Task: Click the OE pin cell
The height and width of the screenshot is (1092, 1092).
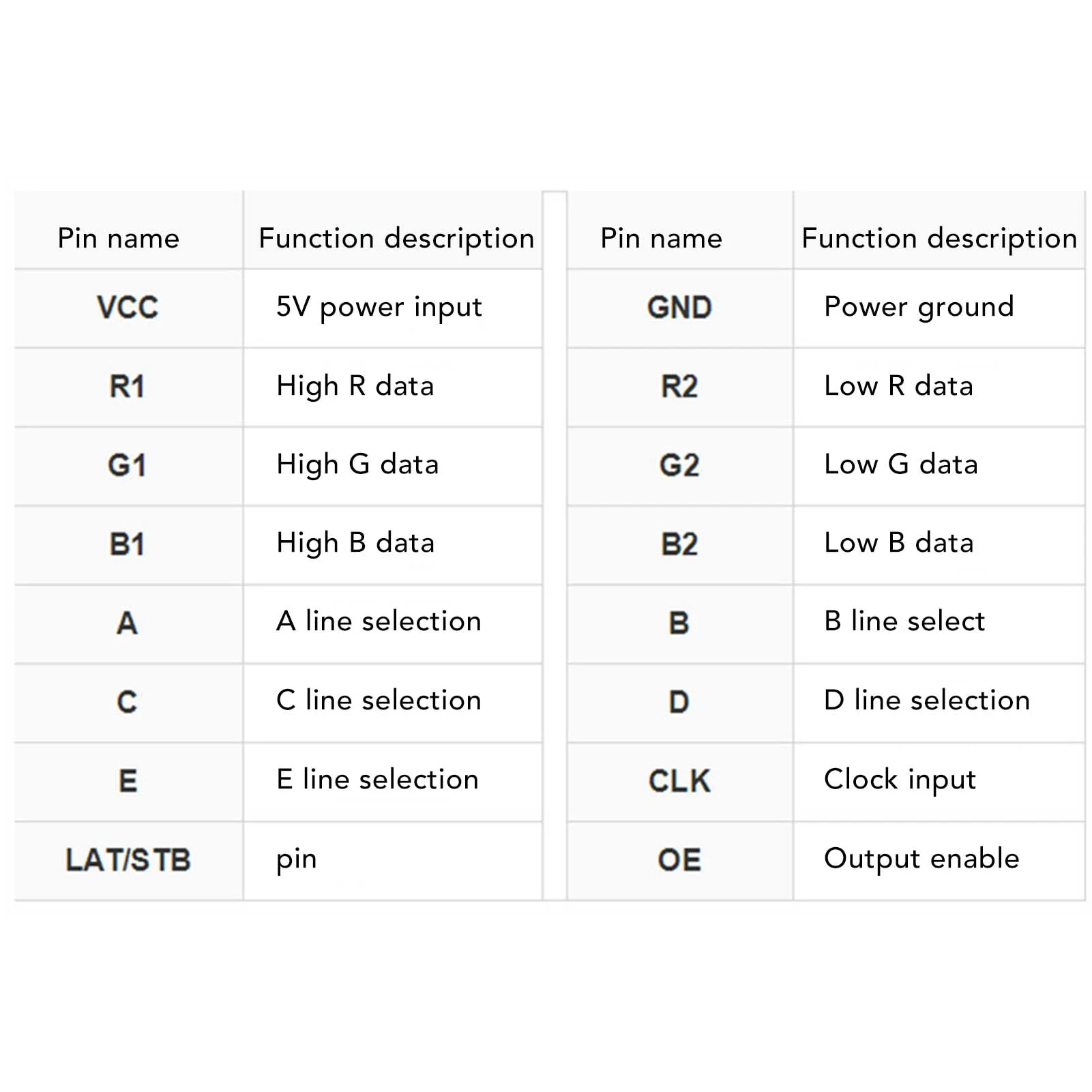Action: (x=679, y=860)
